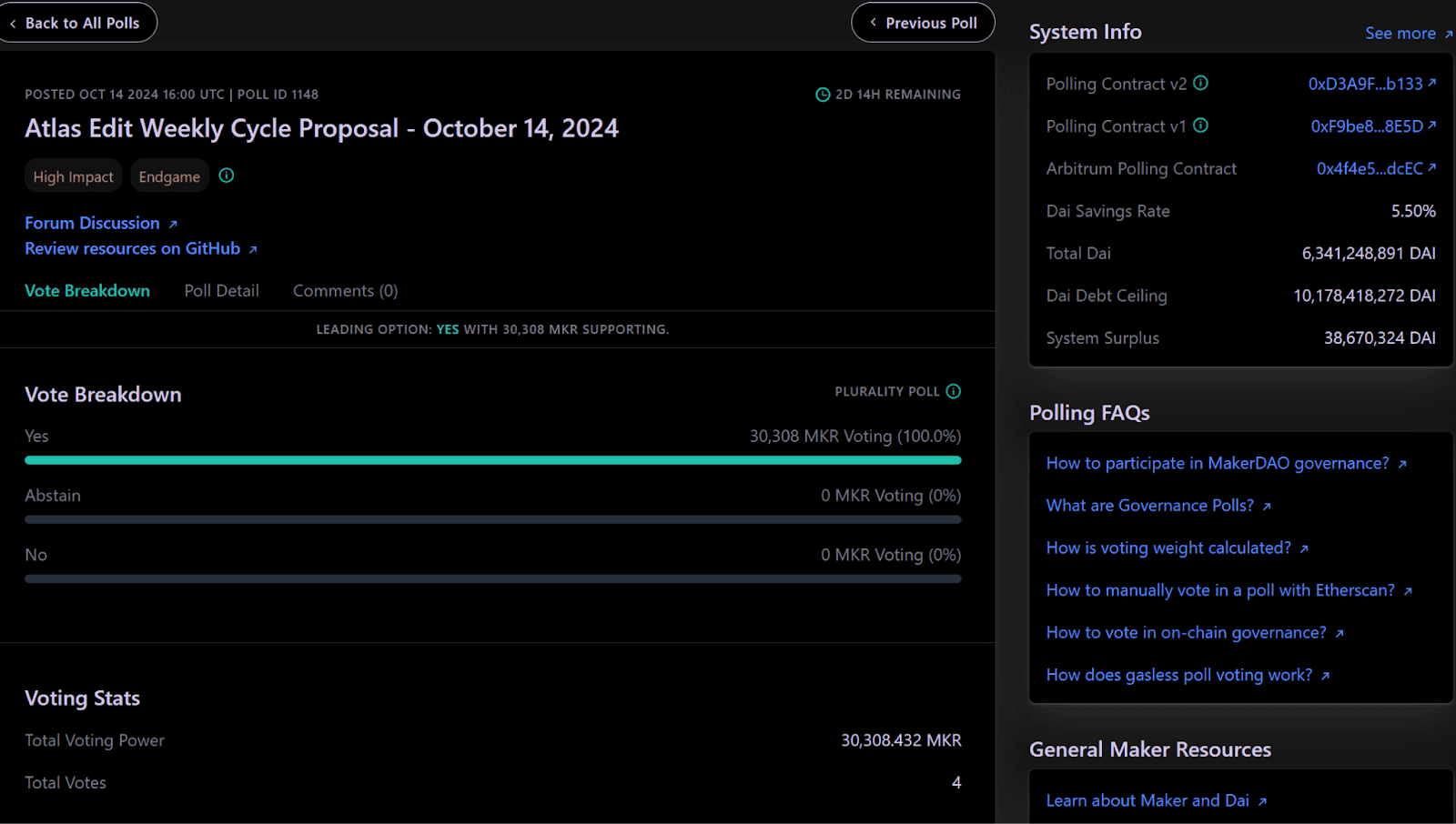Switch to the Poll Detail tab
This screenshot has height=824, width=1456.
(x=221, y=290)
